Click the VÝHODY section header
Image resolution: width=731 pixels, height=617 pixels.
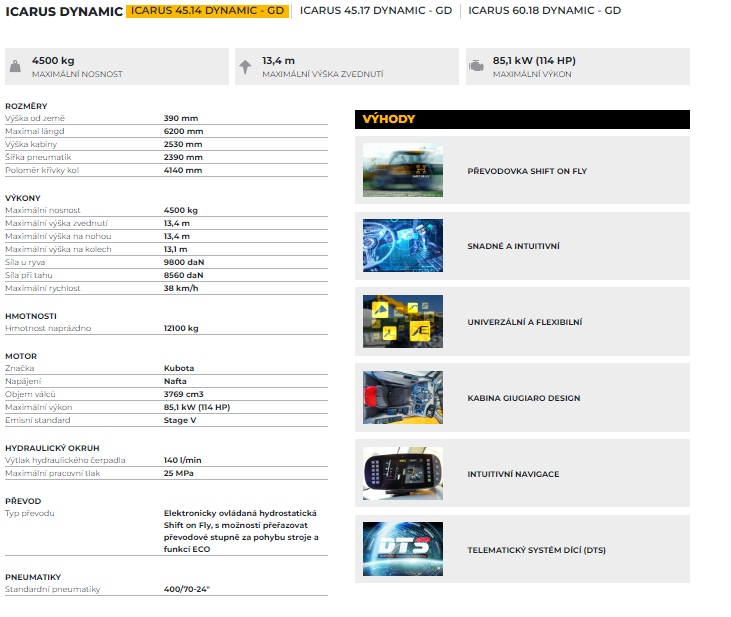point(522,119)
